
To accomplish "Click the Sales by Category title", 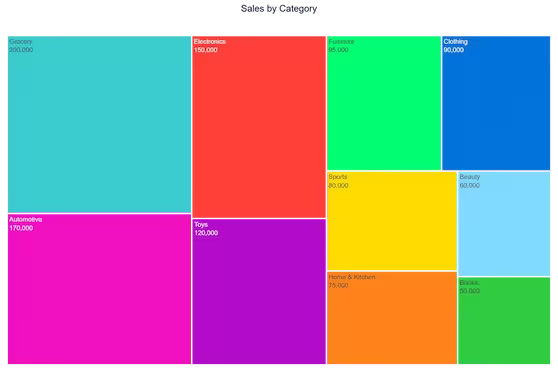I will [279, 9].
